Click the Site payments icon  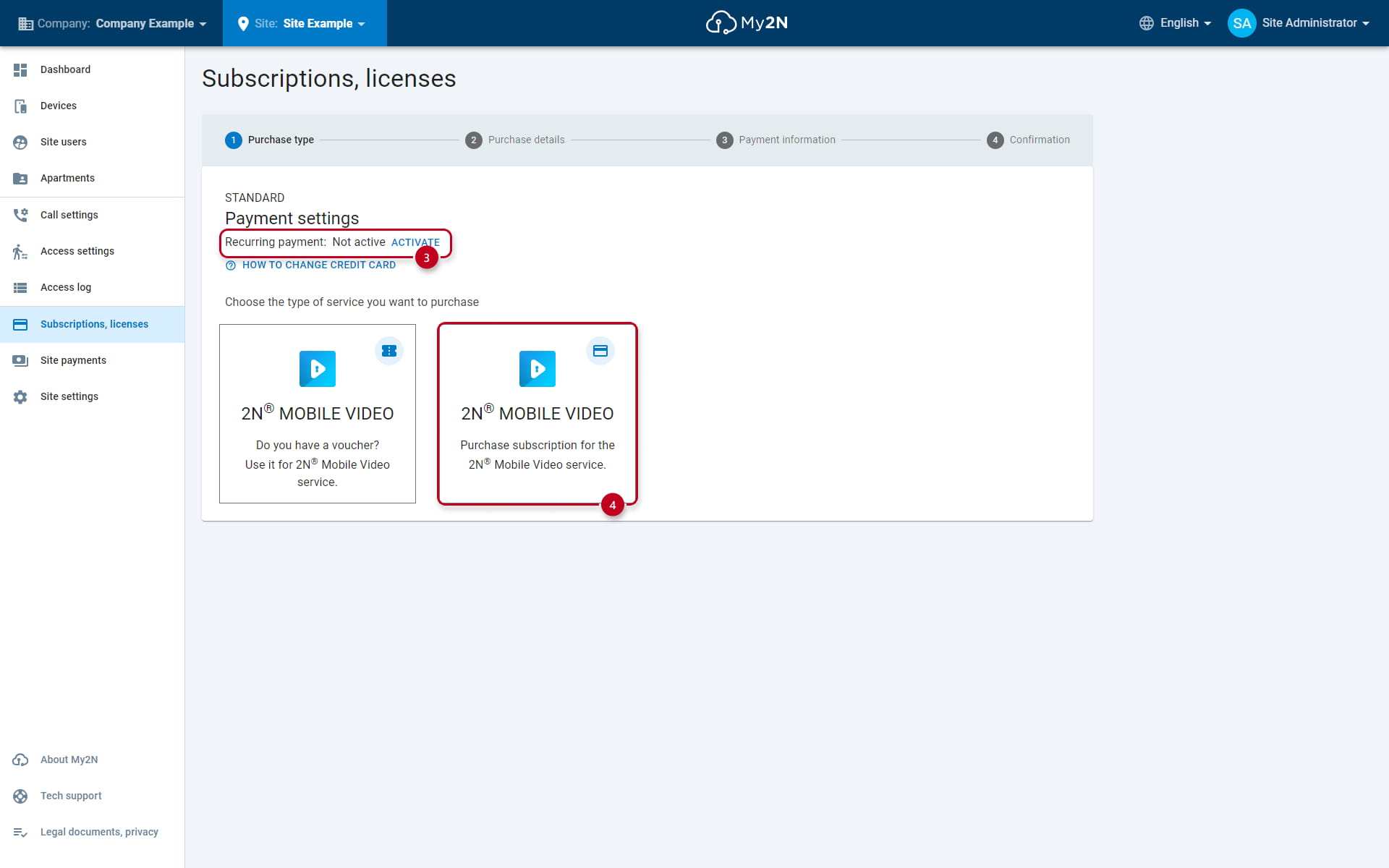[x=20, y=360]
